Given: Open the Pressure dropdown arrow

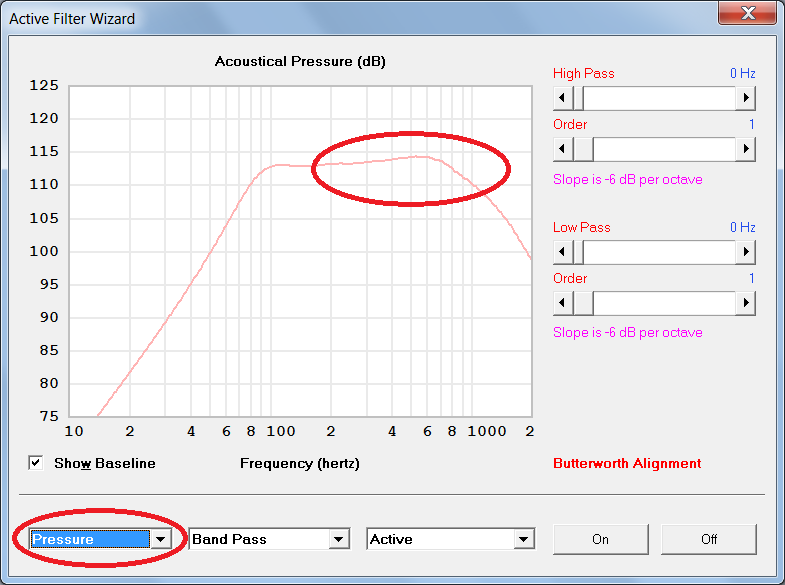Looking at the screenshot, I should [x=161, y=539].
